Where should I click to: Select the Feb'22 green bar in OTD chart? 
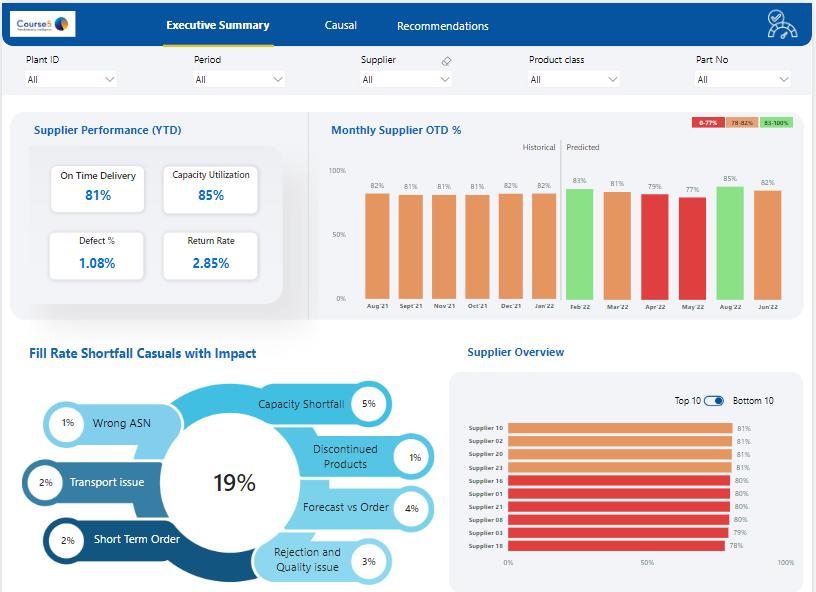[580, 244]
